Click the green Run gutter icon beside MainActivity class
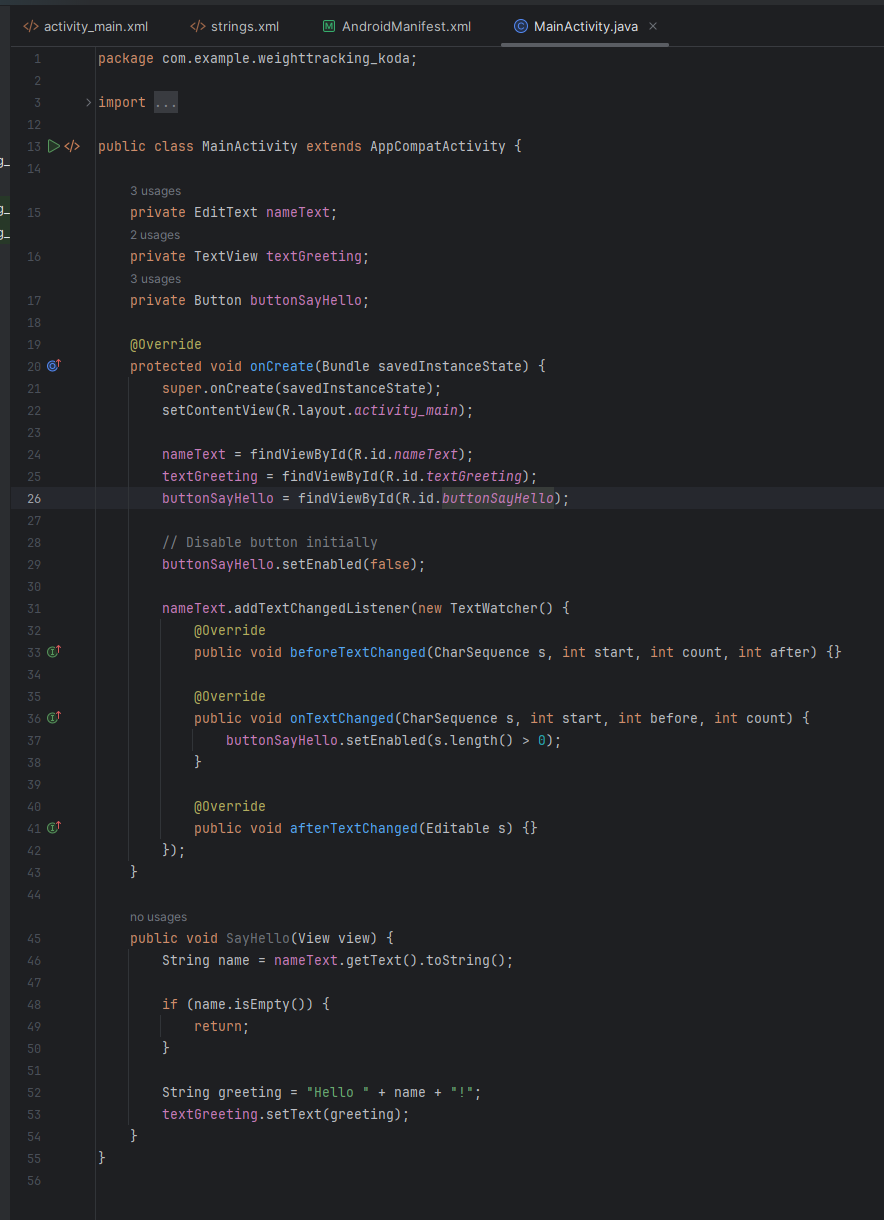 [x=54, y=147]
